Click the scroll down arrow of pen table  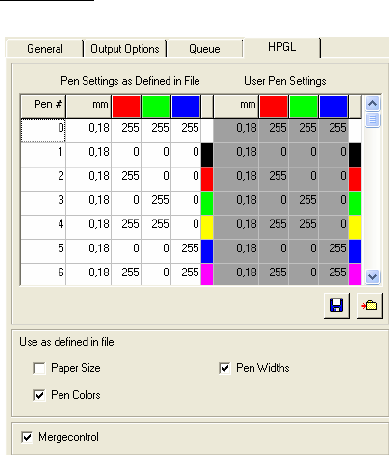pos(372,277)
